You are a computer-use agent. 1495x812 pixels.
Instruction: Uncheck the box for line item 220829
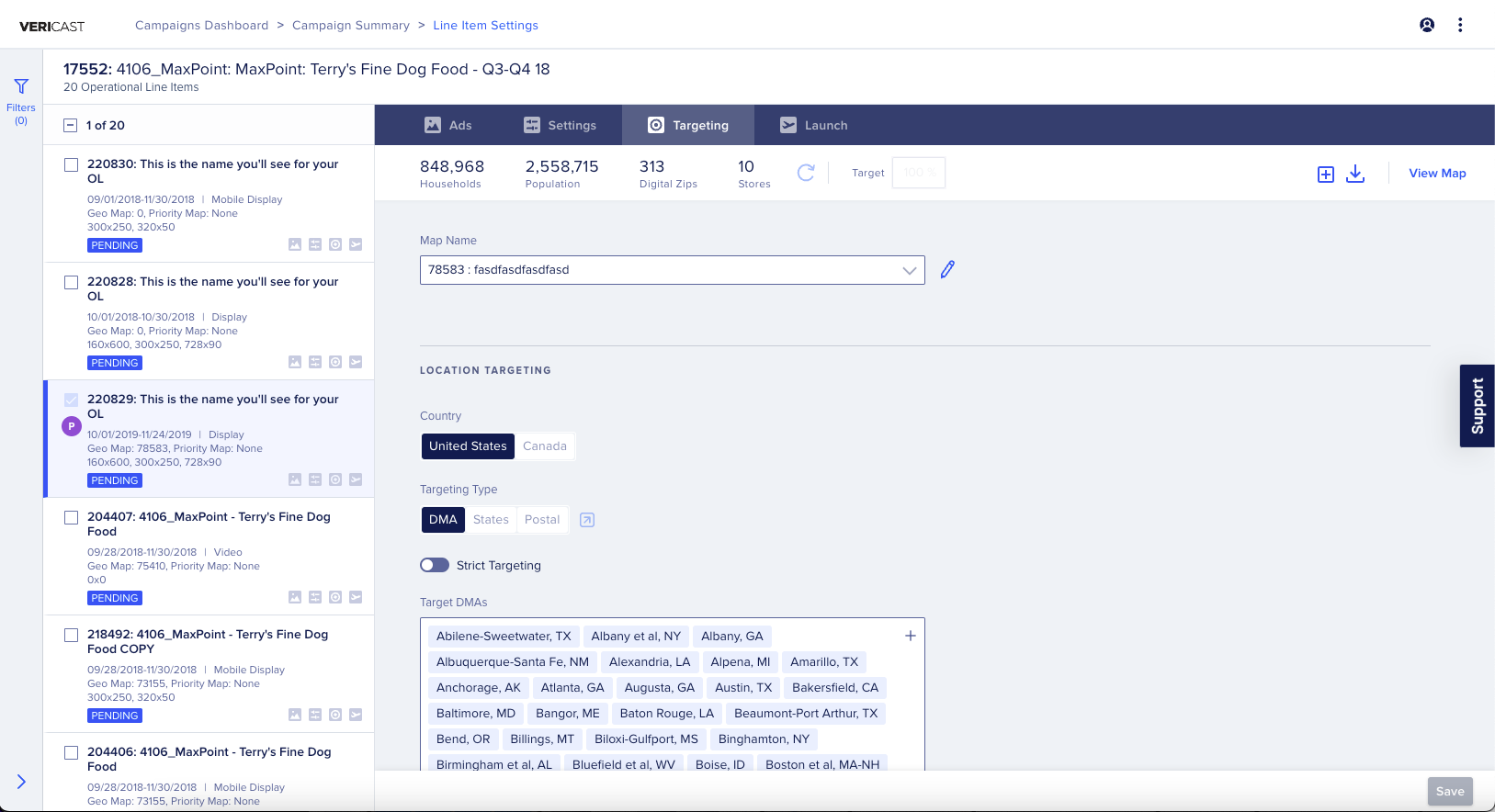pos(71,400)
